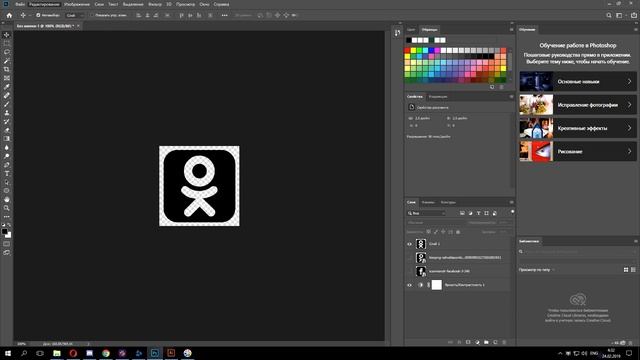The height and width of the screenshot is (360, 640).
Task: Select the Healing Brush tool
Action: [7, 96]
